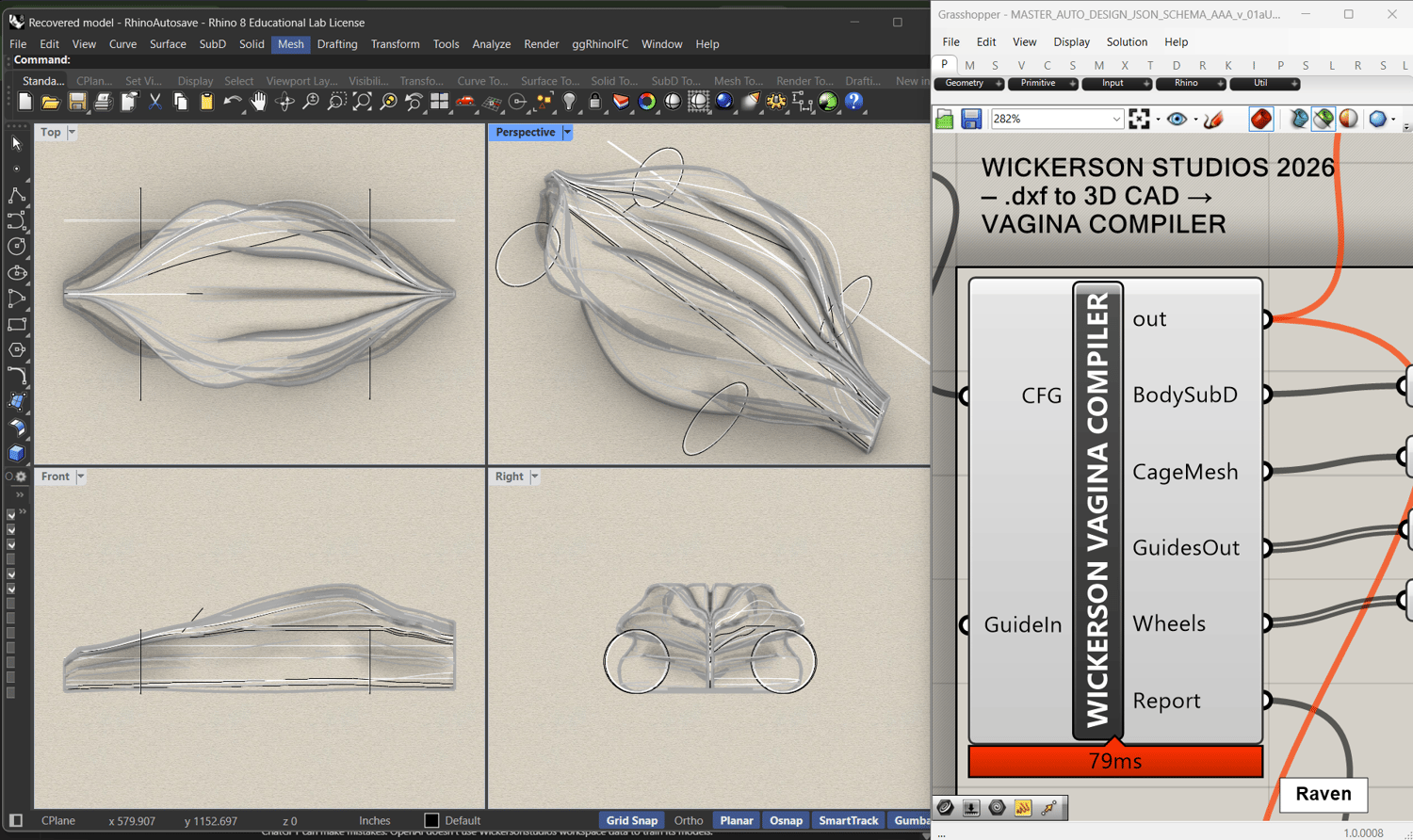The height and width of the screenshot is (840, 1413).
Task: Save the Rhino model with the floppy icon
Action: [x=77, y=102]
